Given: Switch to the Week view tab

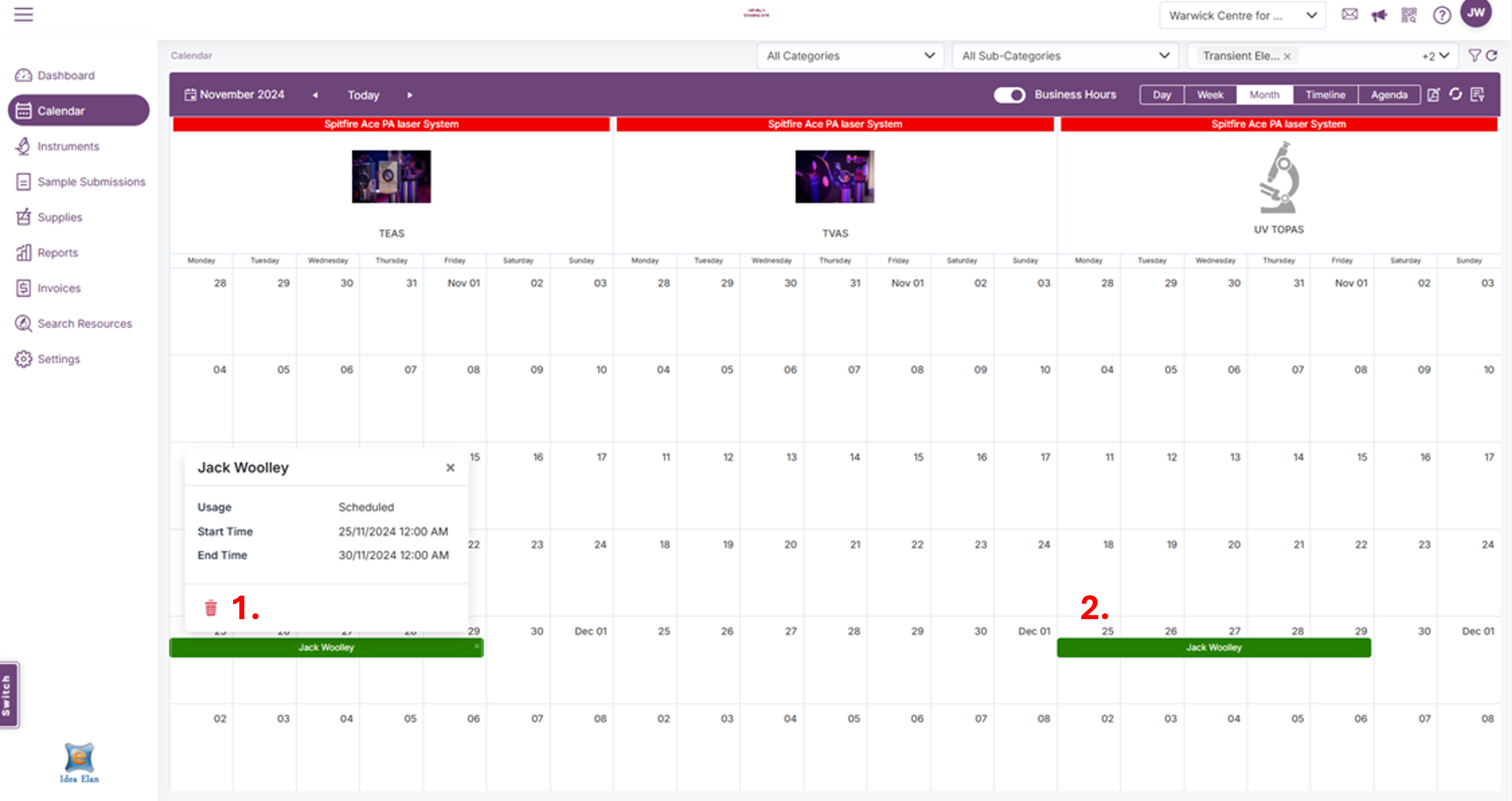Looking at the screenshot, I should 1210,94.
